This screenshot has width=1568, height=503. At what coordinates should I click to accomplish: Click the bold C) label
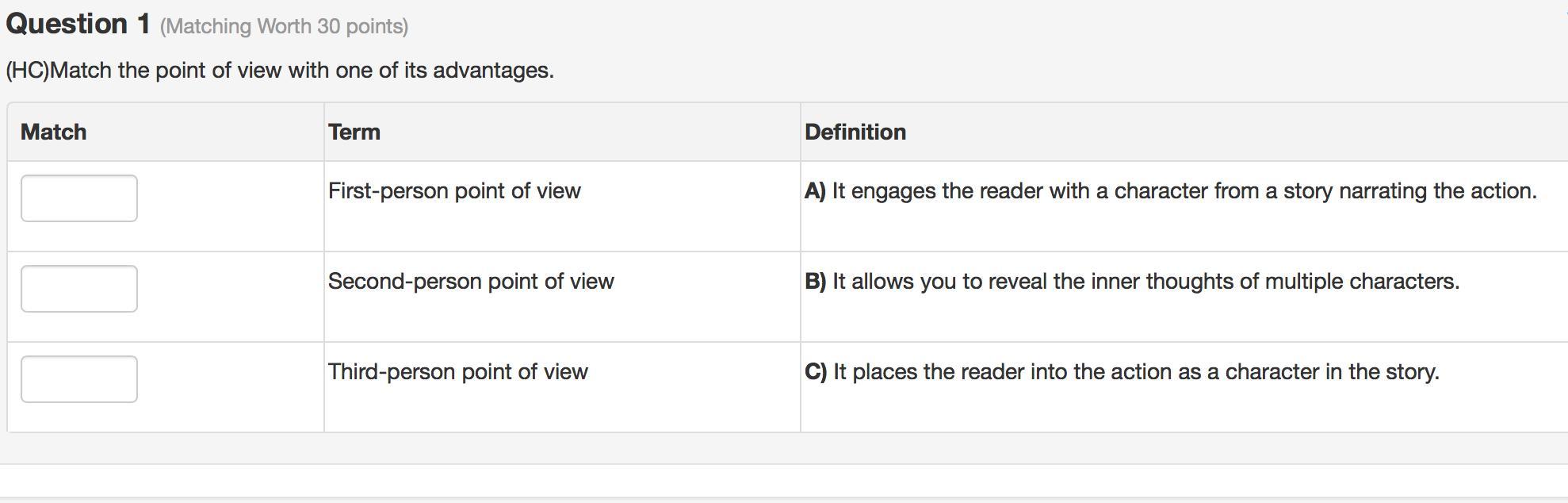click(x=816, y=371)
